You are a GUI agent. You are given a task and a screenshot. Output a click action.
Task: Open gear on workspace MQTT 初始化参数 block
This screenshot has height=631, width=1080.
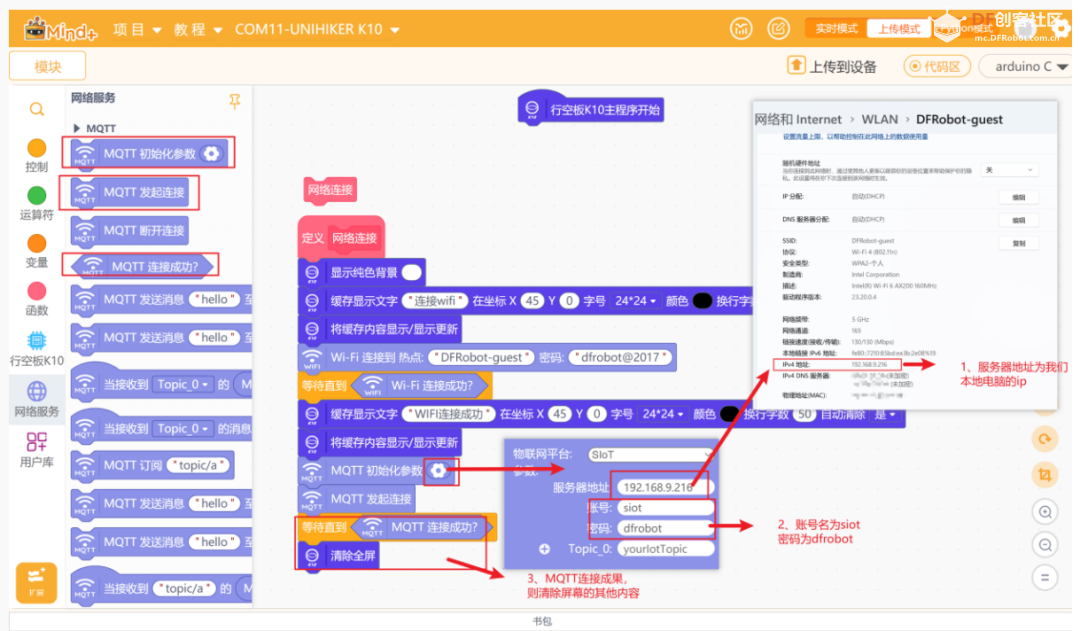(x=439, y=470)
